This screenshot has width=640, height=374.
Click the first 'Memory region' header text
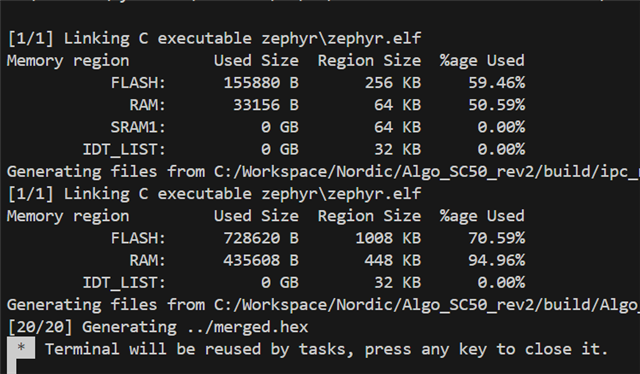click(x=68, y=61)
